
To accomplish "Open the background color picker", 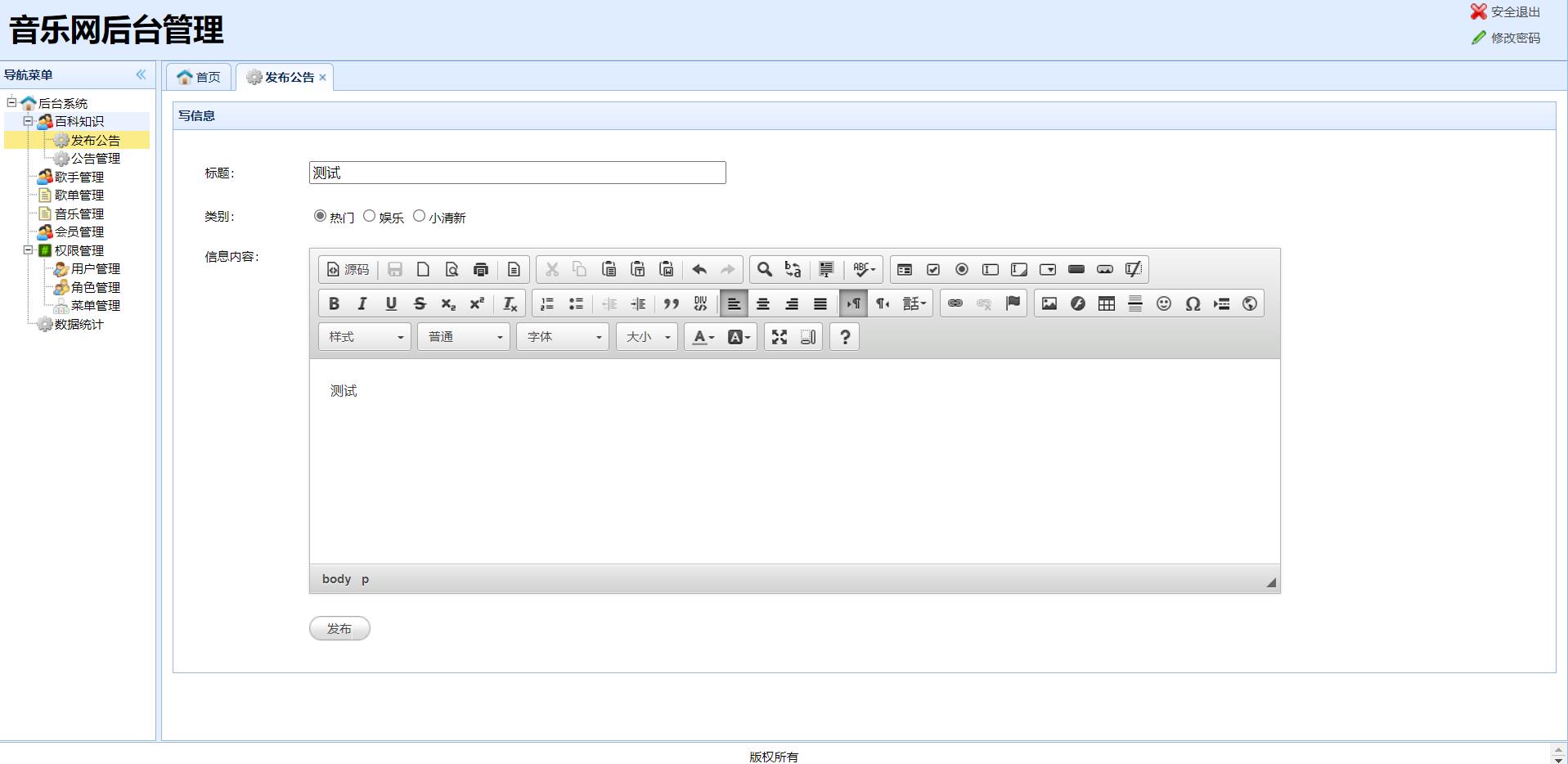I will point(739,337).
